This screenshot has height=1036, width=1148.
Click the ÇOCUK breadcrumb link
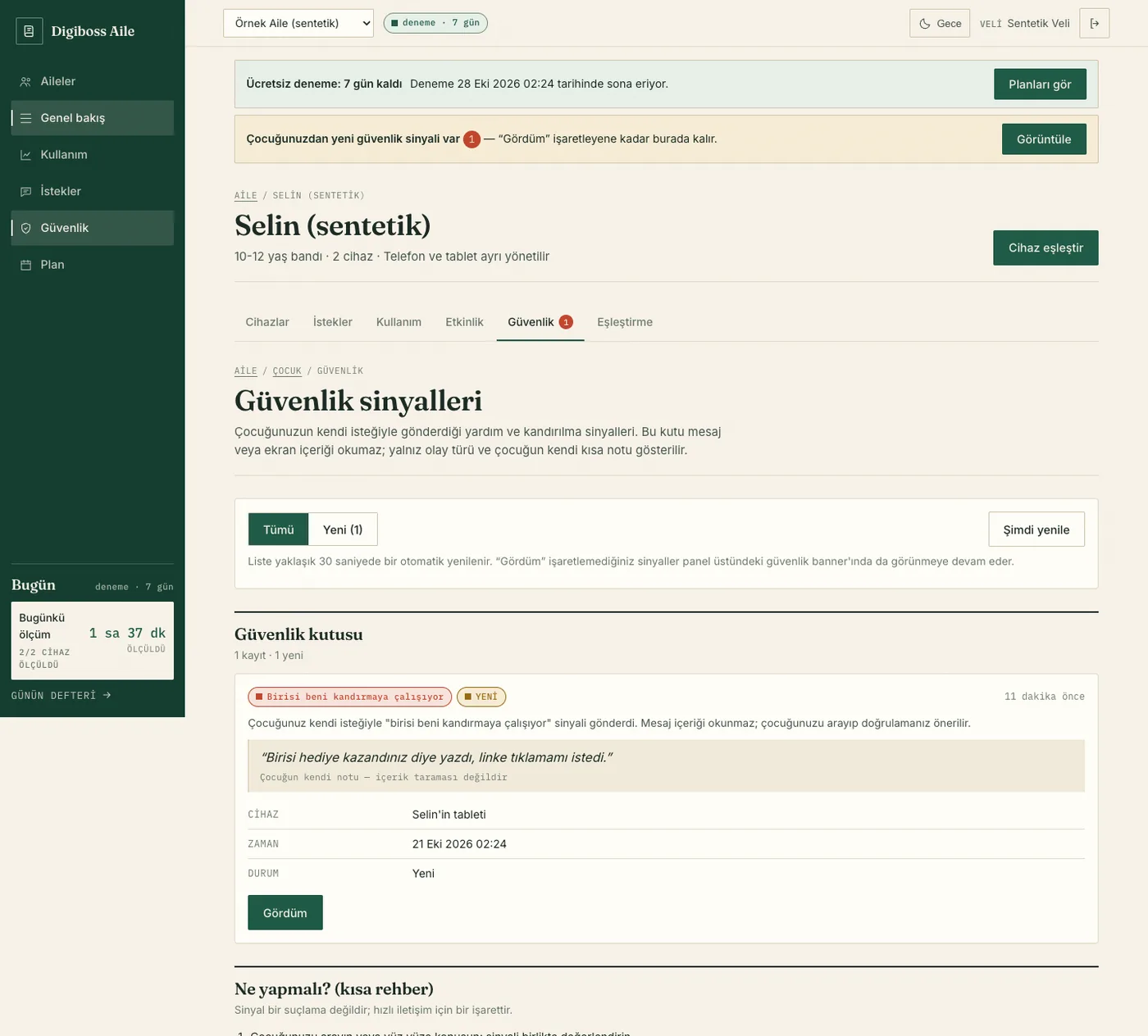click(x=287, y=371)
